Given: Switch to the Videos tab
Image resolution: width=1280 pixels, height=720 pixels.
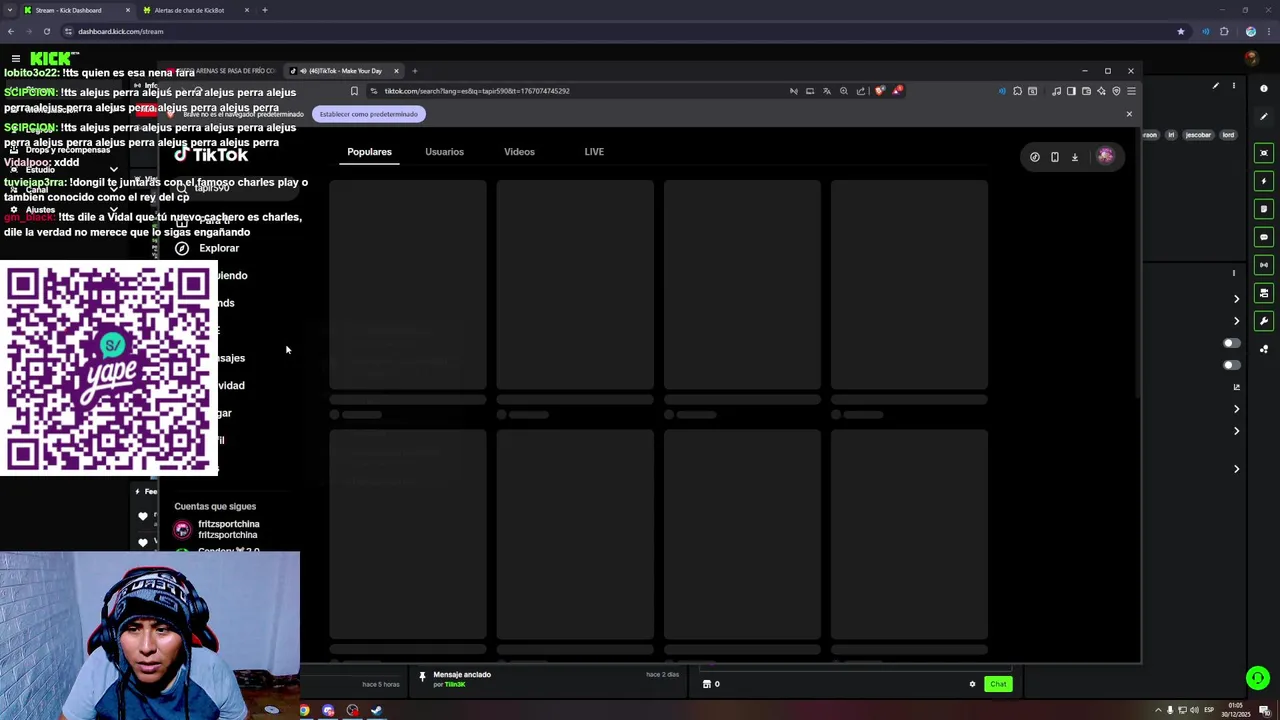Looking at the screenshot, I should (x=519, y=152).
